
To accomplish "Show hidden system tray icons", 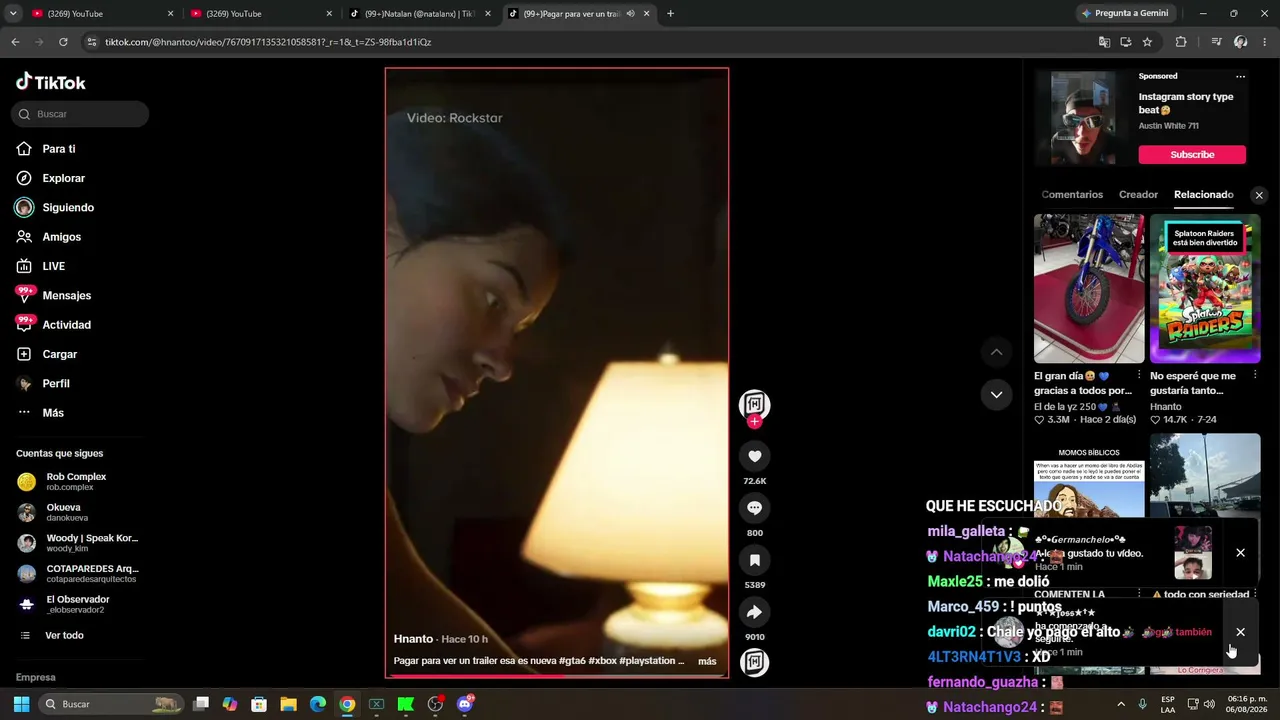I will pyautogui.click(x=1120, y=704).
